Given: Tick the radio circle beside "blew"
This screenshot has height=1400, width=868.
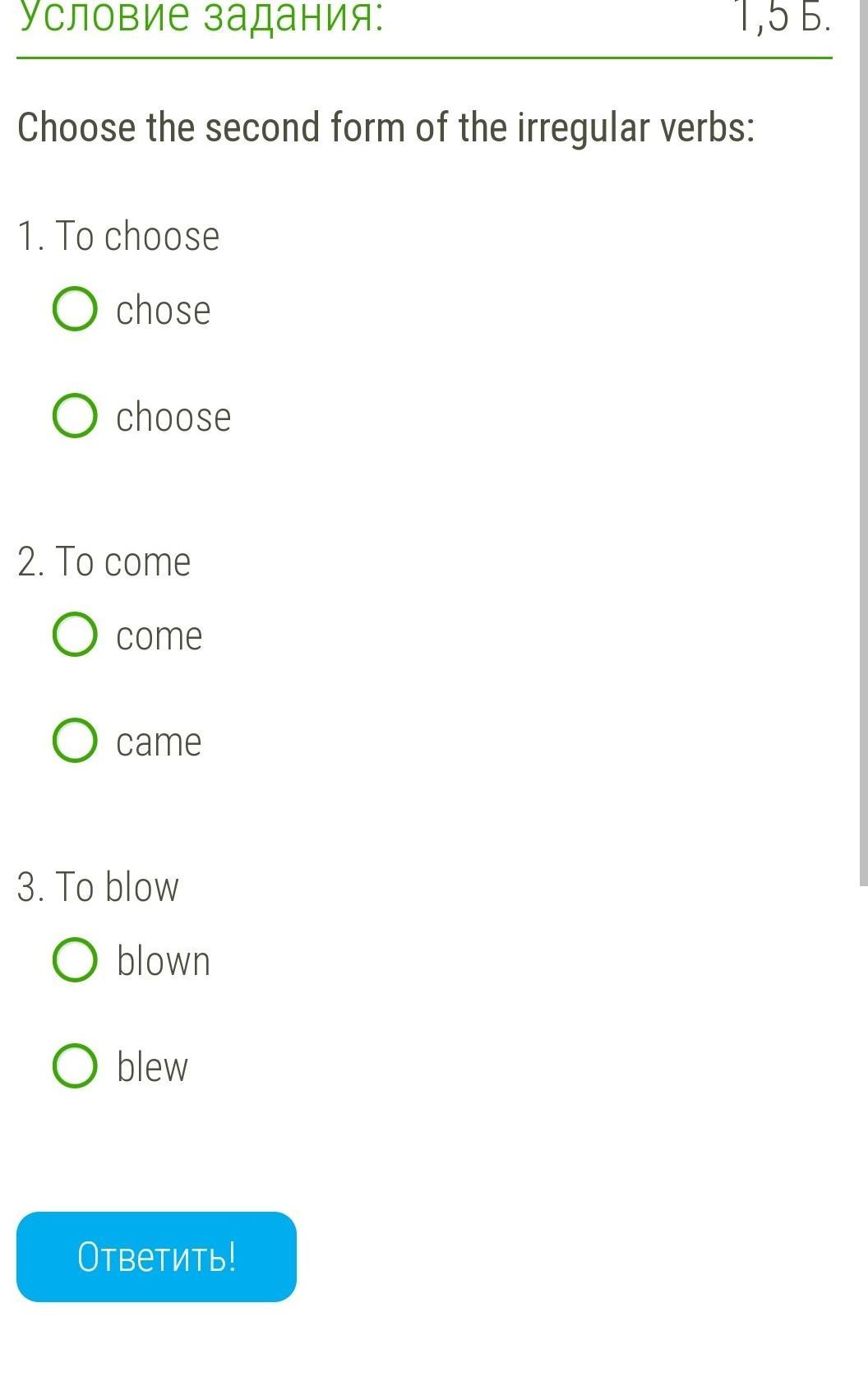Looking at the screenshot, I should (x=75, y=1066).
